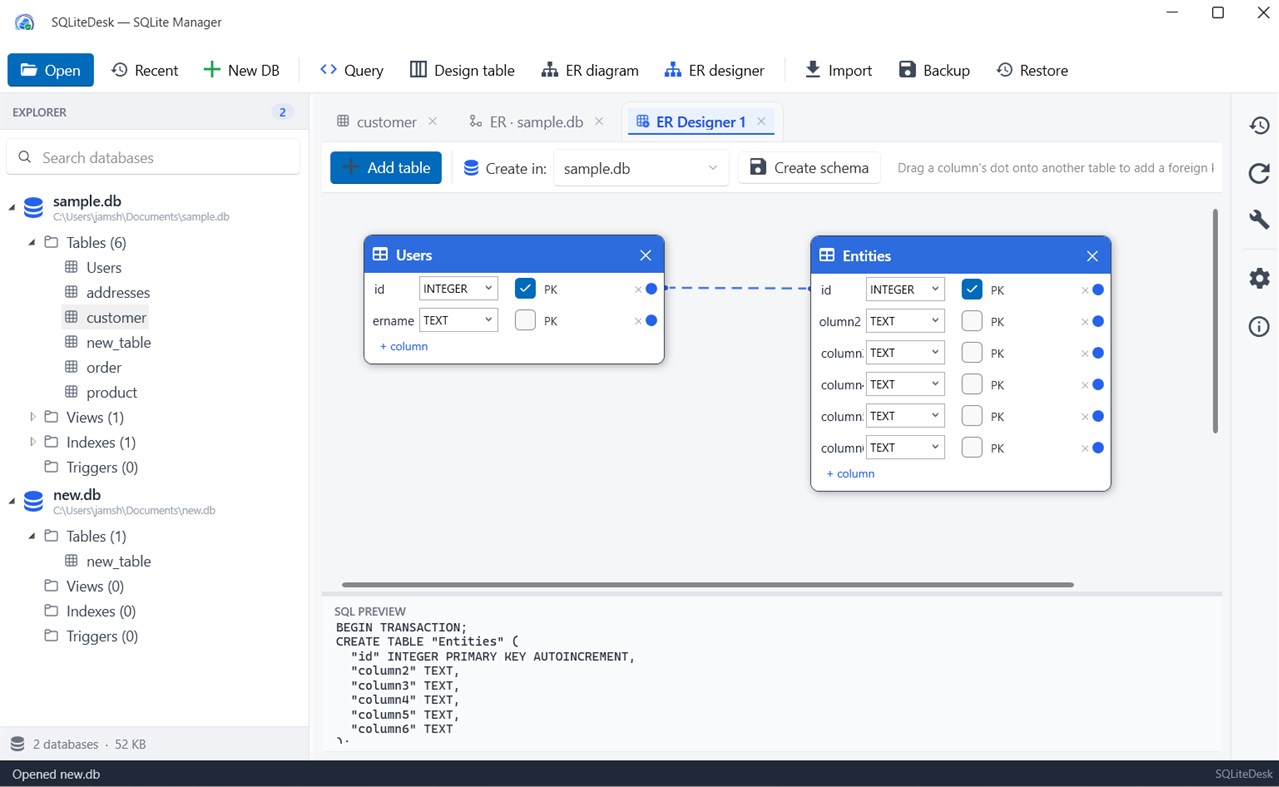Open the history icon in right sidebar
The width and height of the screenshot is (1279, 787).
[1259, 125]
